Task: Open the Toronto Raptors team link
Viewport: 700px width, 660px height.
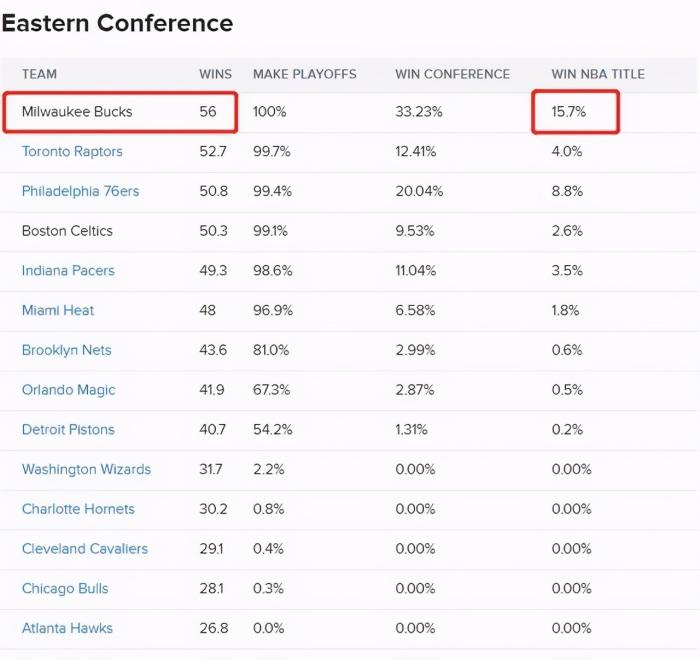Action: (x=72, y=151)
